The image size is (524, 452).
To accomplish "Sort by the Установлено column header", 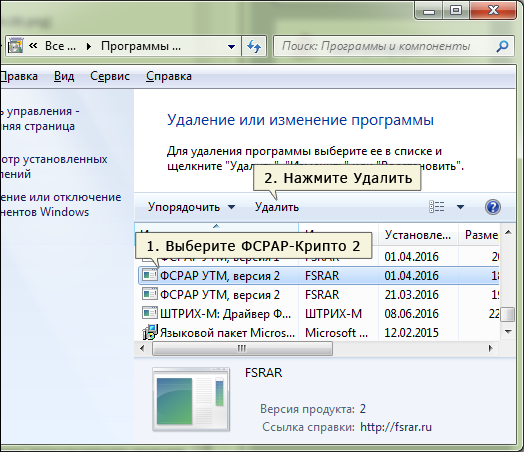I will (418, 235).
